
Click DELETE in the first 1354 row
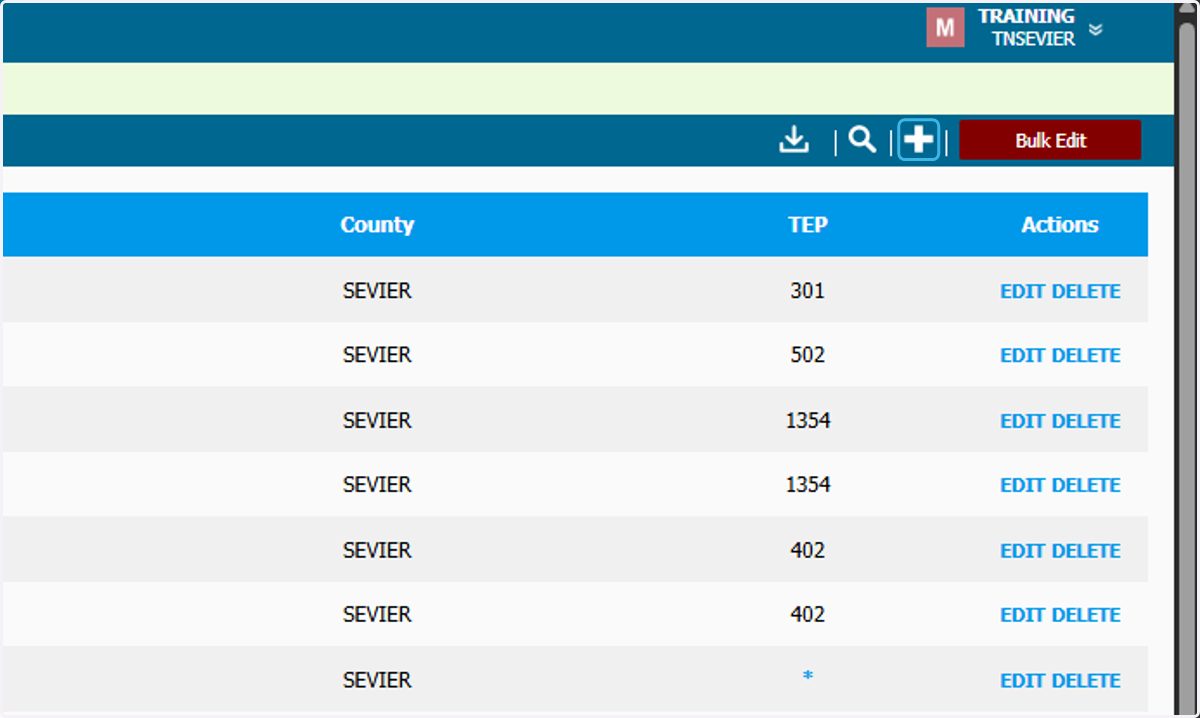1086,421
